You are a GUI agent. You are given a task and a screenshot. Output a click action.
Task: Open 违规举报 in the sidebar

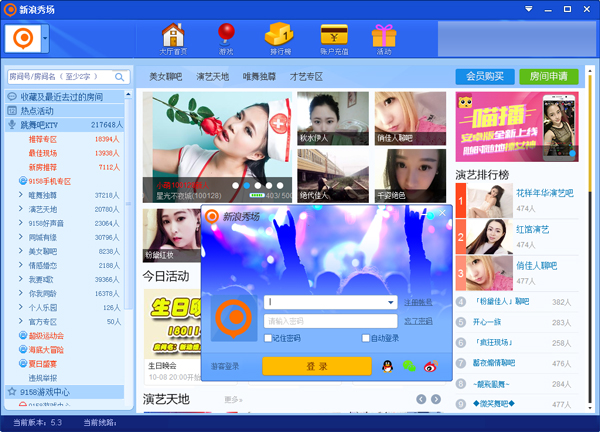click(42, 378)
